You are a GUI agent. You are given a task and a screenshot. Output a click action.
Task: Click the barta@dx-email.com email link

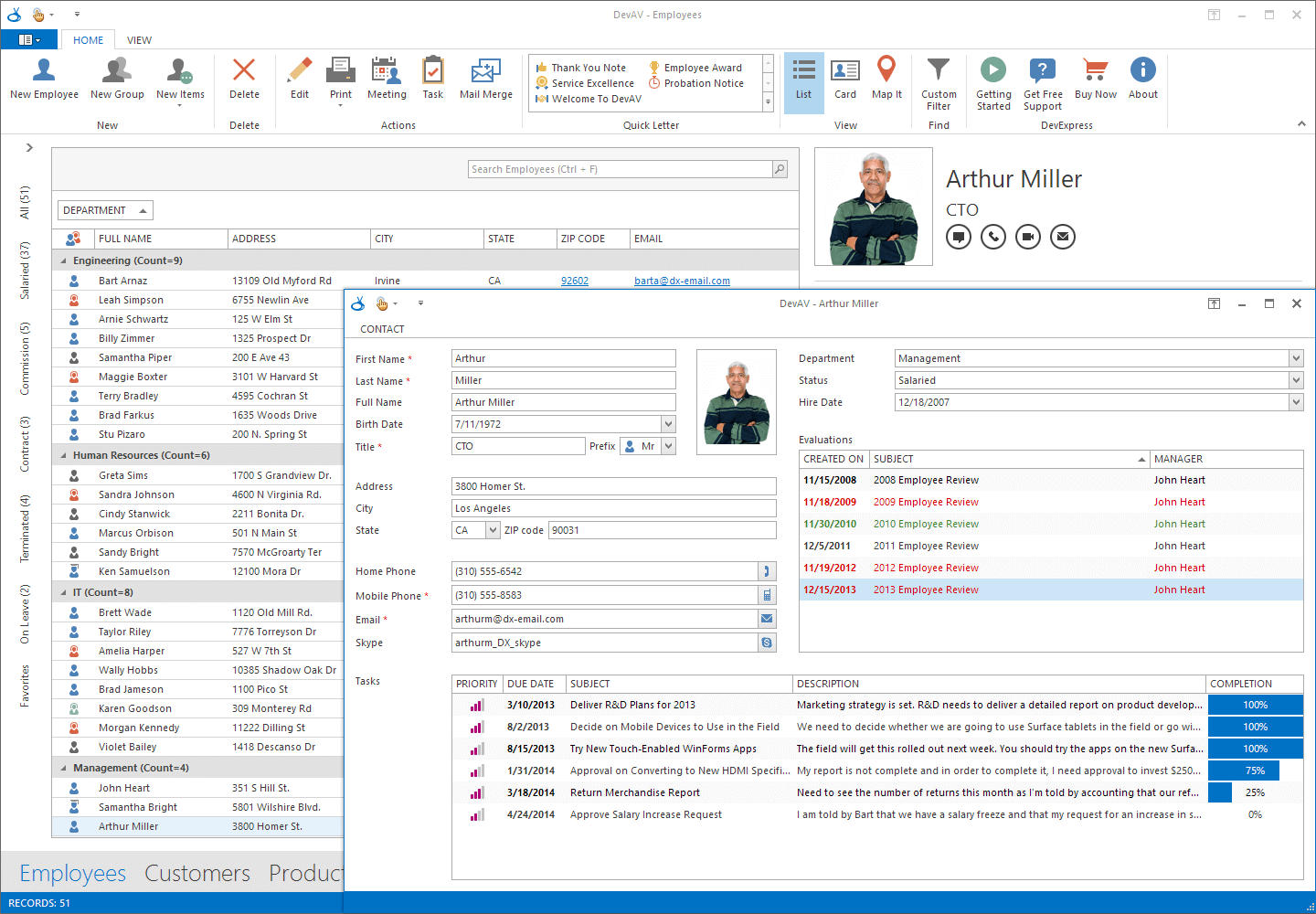click(682, 281)
